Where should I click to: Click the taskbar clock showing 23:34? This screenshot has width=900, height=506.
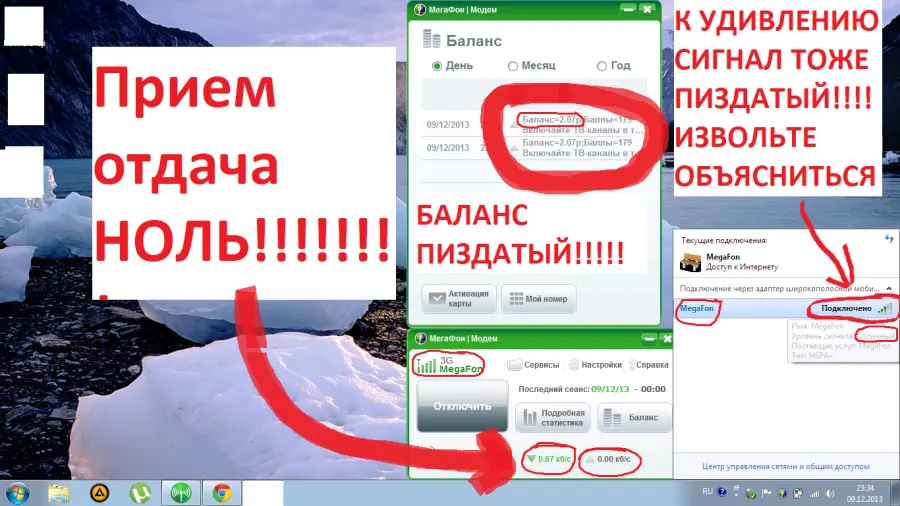click(864, 493)
